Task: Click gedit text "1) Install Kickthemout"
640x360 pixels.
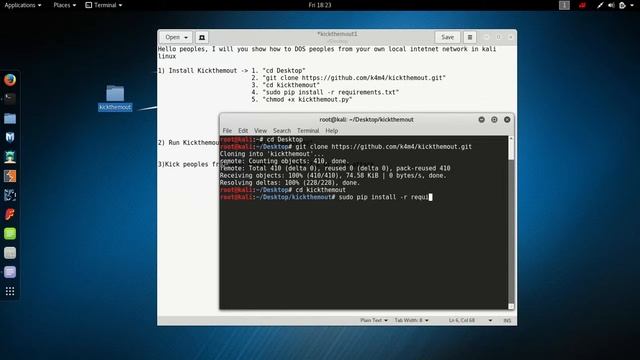Action: coord(197,71)
